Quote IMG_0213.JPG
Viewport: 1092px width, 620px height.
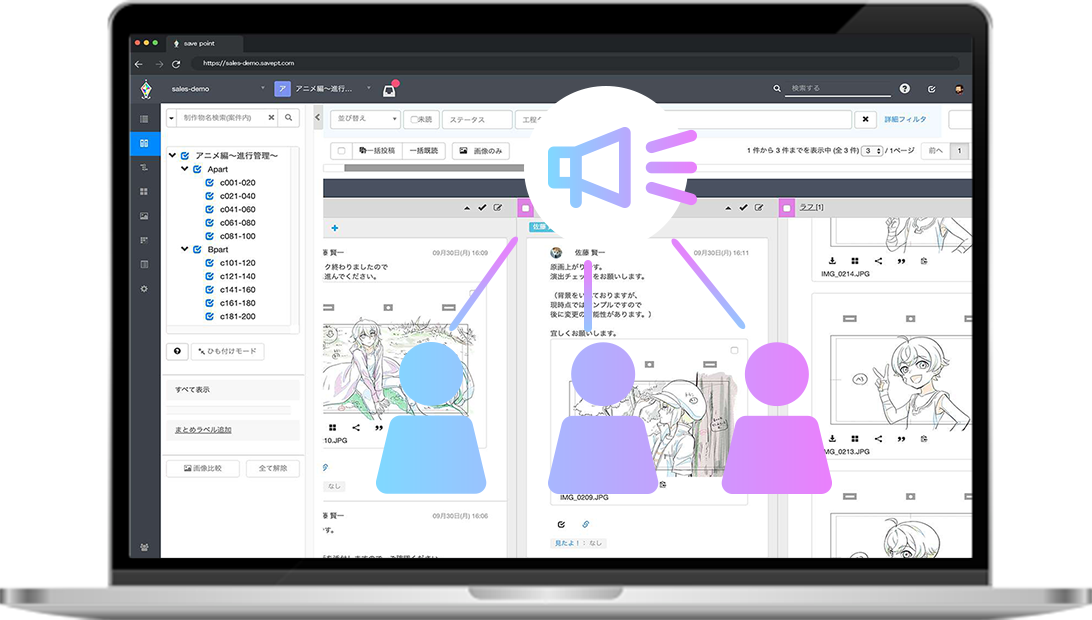click(901, 439)
